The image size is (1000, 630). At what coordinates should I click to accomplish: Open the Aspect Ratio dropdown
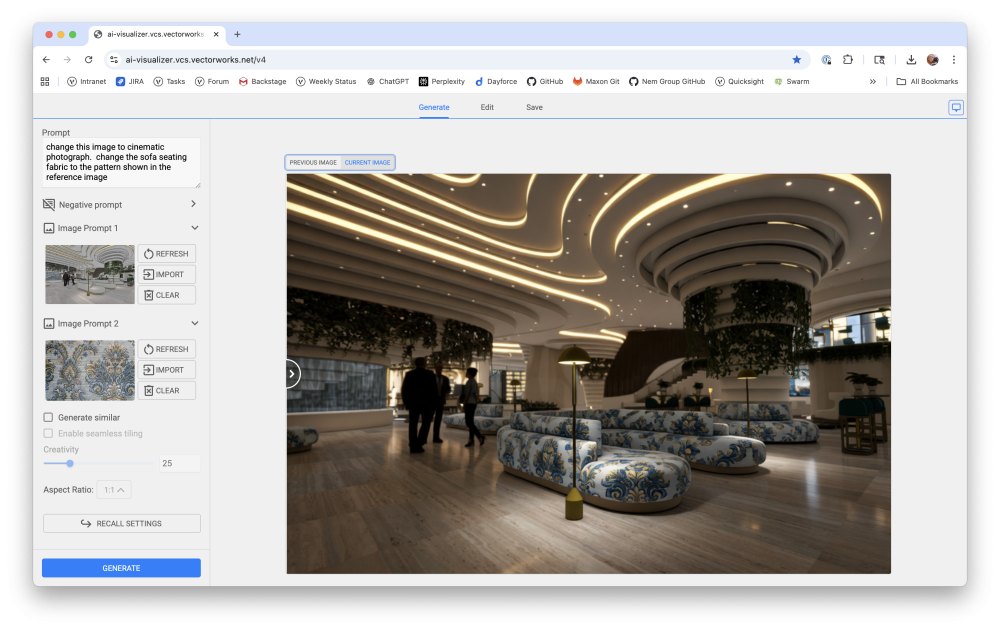coord(115,490)
